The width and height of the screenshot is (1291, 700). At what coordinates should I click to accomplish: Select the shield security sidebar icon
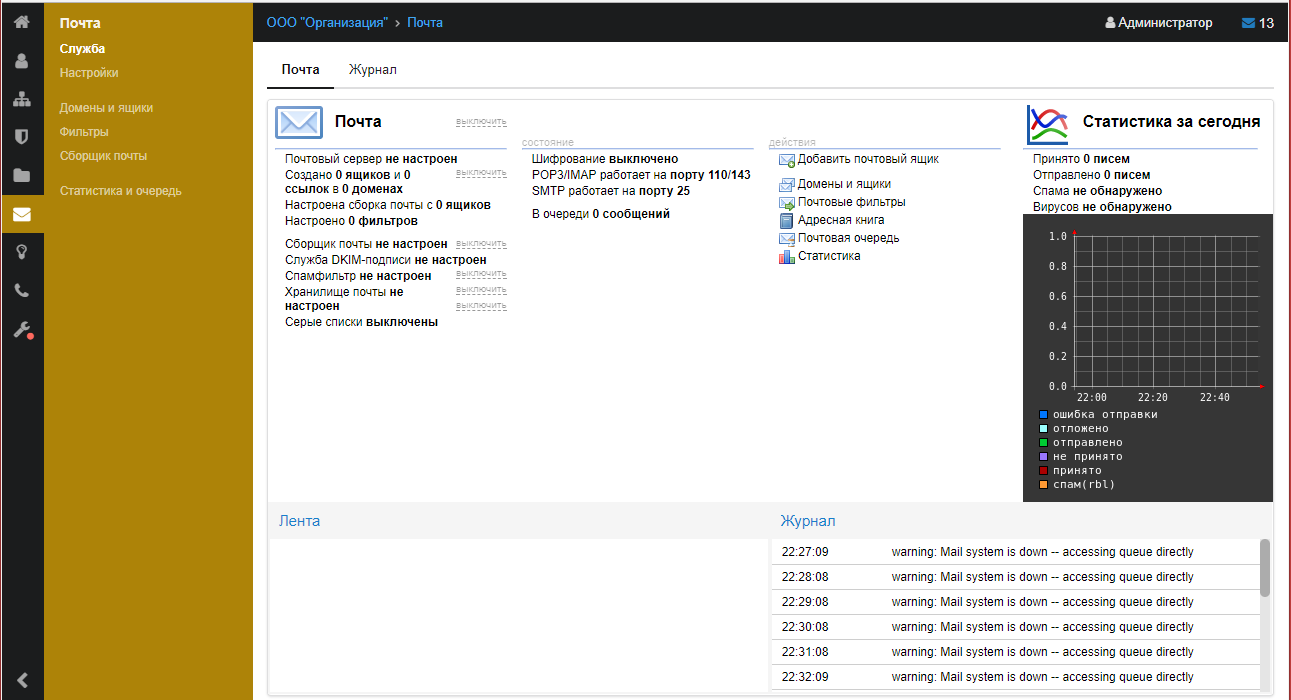[x=21, y=137]
